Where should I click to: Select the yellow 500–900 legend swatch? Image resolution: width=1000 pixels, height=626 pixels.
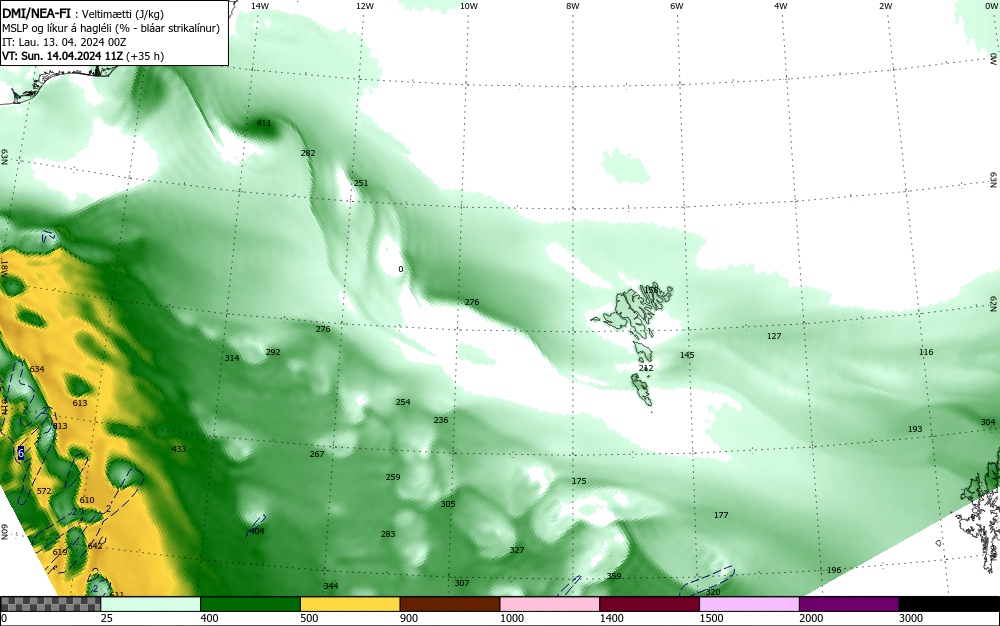point(350,604)
